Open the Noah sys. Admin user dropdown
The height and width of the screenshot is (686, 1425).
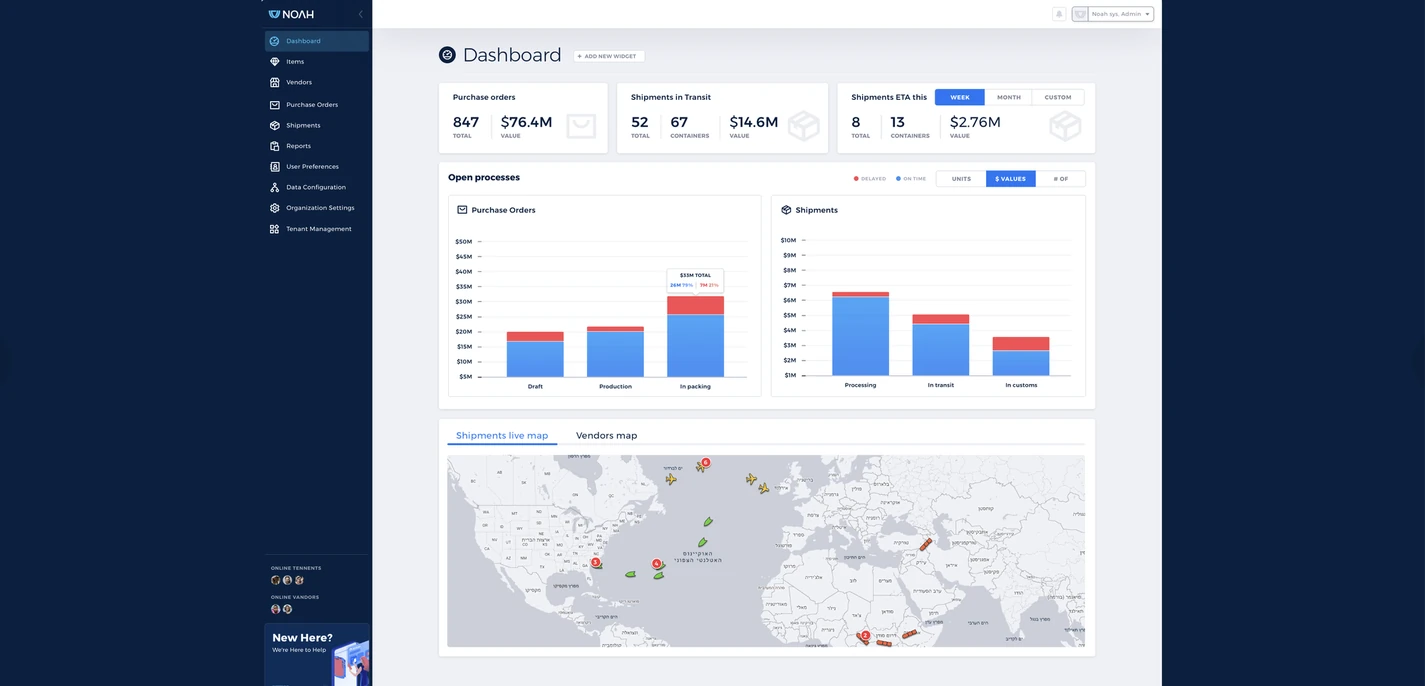pyautogui.click(x=1113, y=14)
